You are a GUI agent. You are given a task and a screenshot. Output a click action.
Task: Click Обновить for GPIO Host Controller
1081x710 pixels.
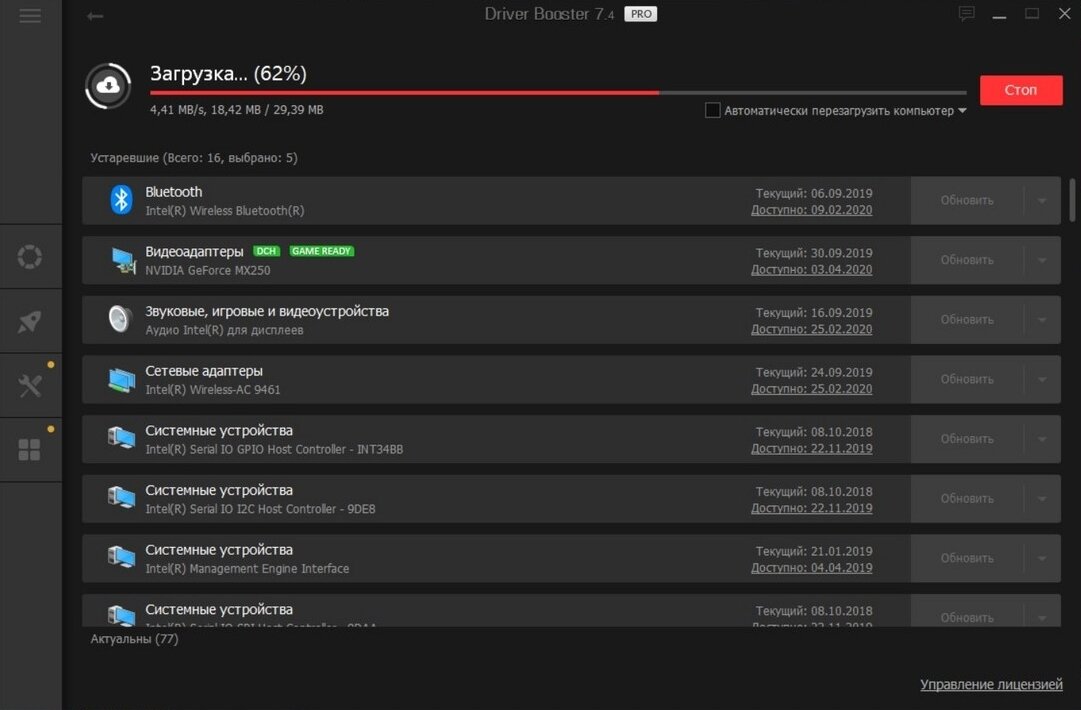coord(967,439)
